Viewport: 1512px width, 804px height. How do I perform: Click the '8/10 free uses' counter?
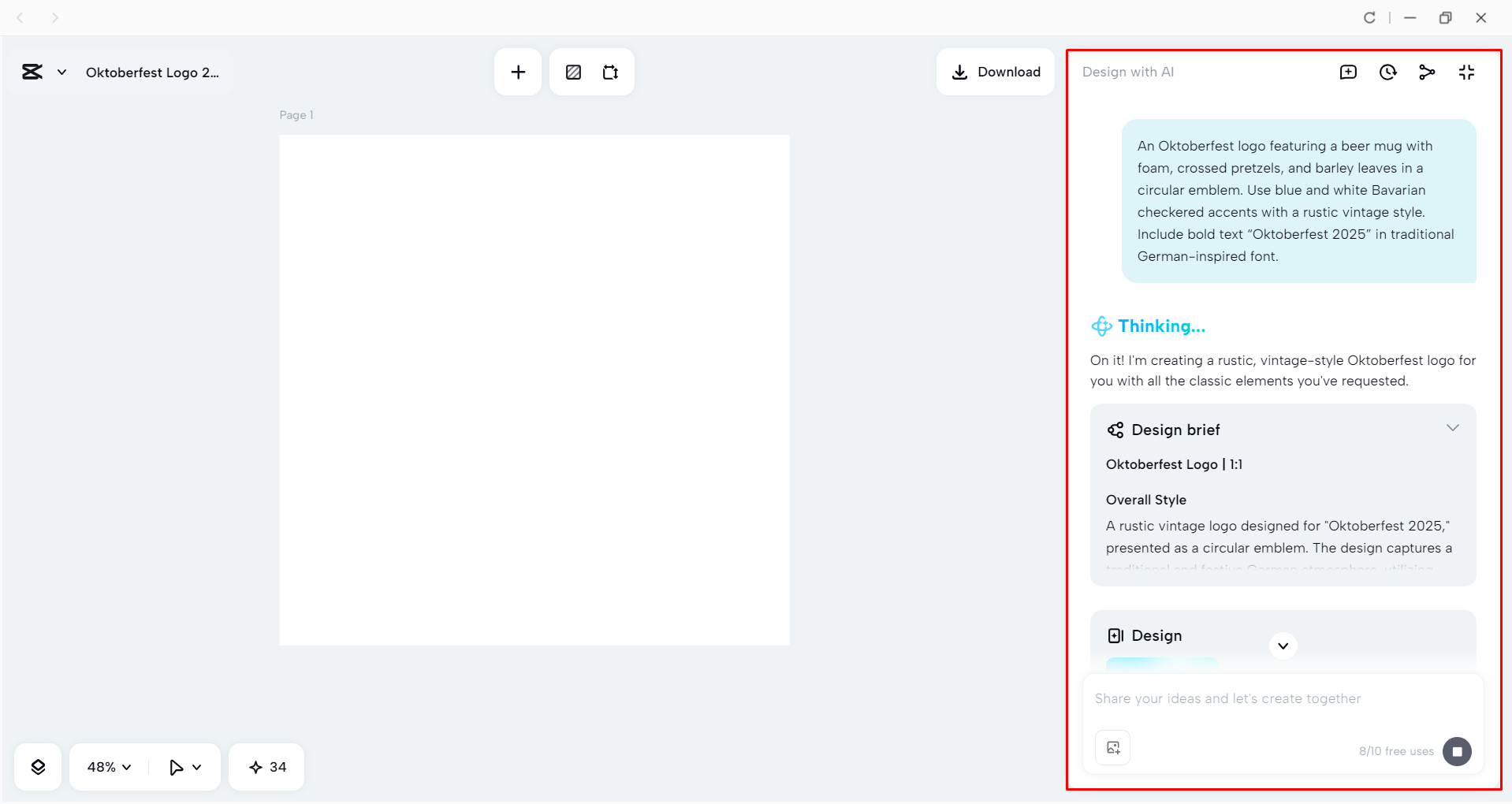pyautogui.click(x=1396, y=751)
